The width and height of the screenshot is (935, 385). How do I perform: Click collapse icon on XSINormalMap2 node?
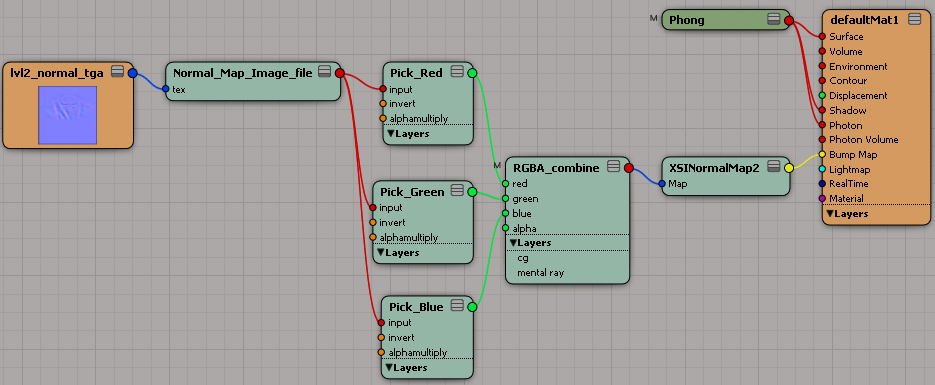(773, 167)
